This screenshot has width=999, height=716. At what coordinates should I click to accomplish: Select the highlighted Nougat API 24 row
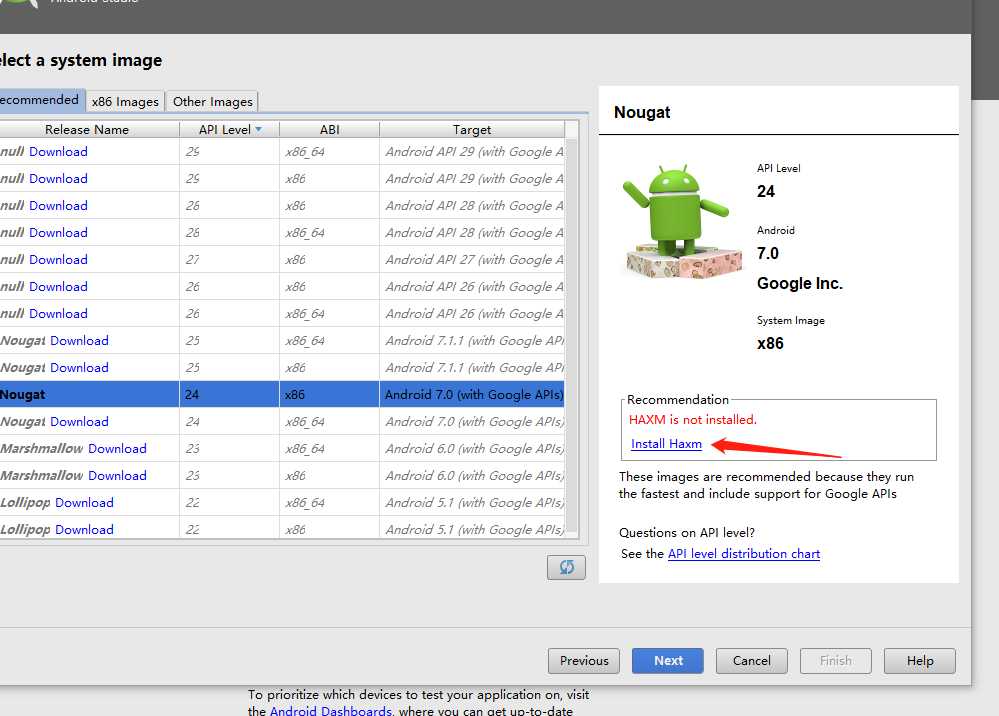[282, 394]
